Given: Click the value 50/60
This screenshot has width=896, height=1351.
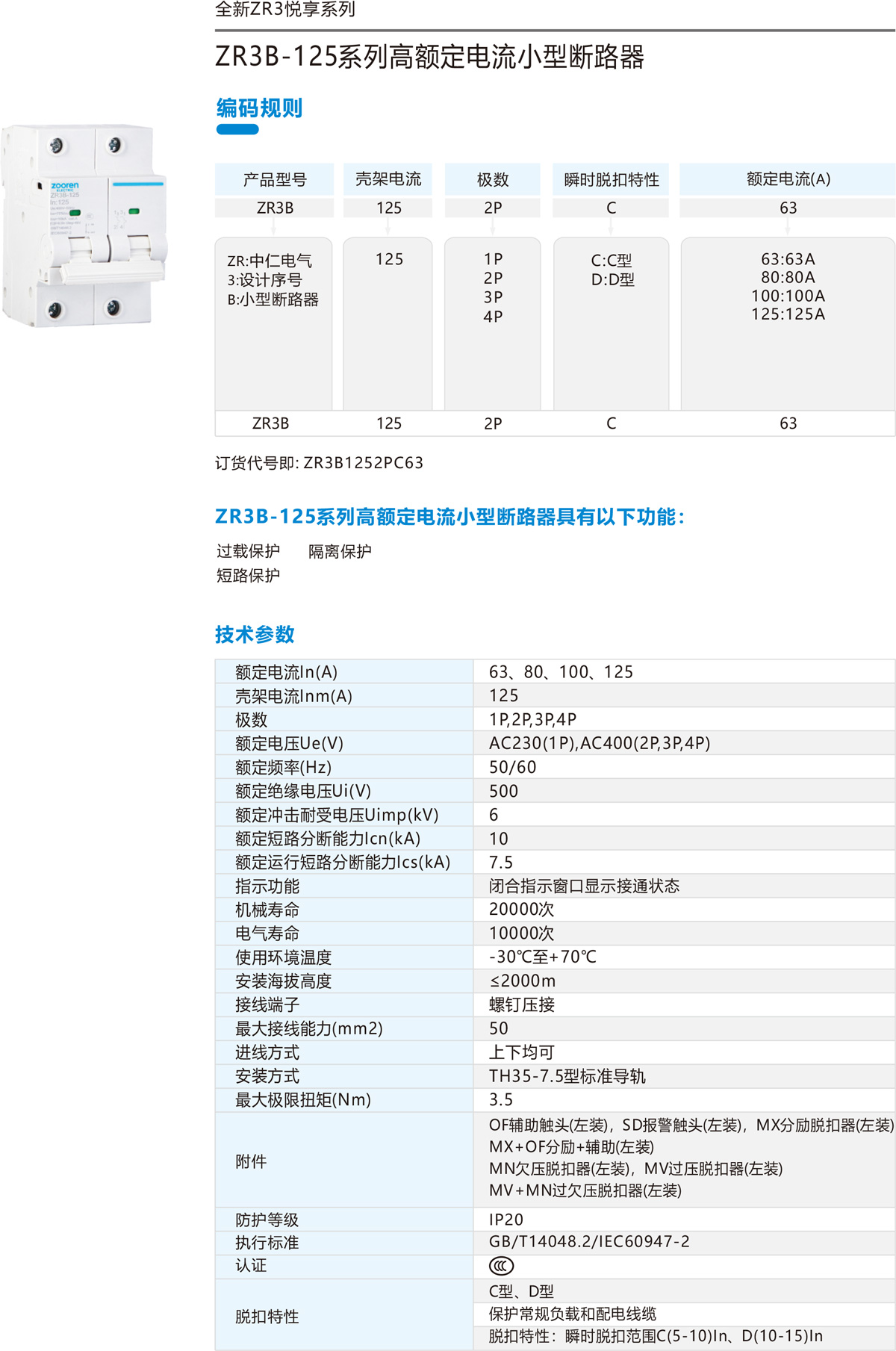Looking at the screenshot, I should 512,767.
